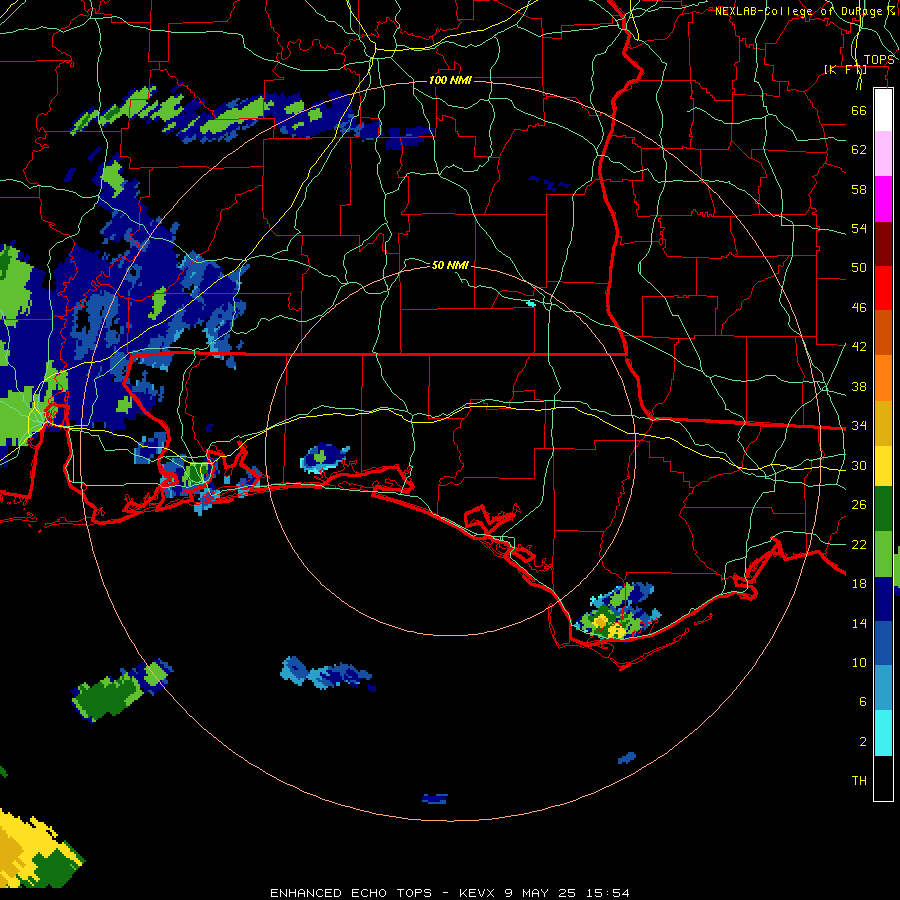This screenshot has height=900, width=900.
Task: Click the ENHANCED ECHO TOPS caption at bottom
Action: point(450,893)
